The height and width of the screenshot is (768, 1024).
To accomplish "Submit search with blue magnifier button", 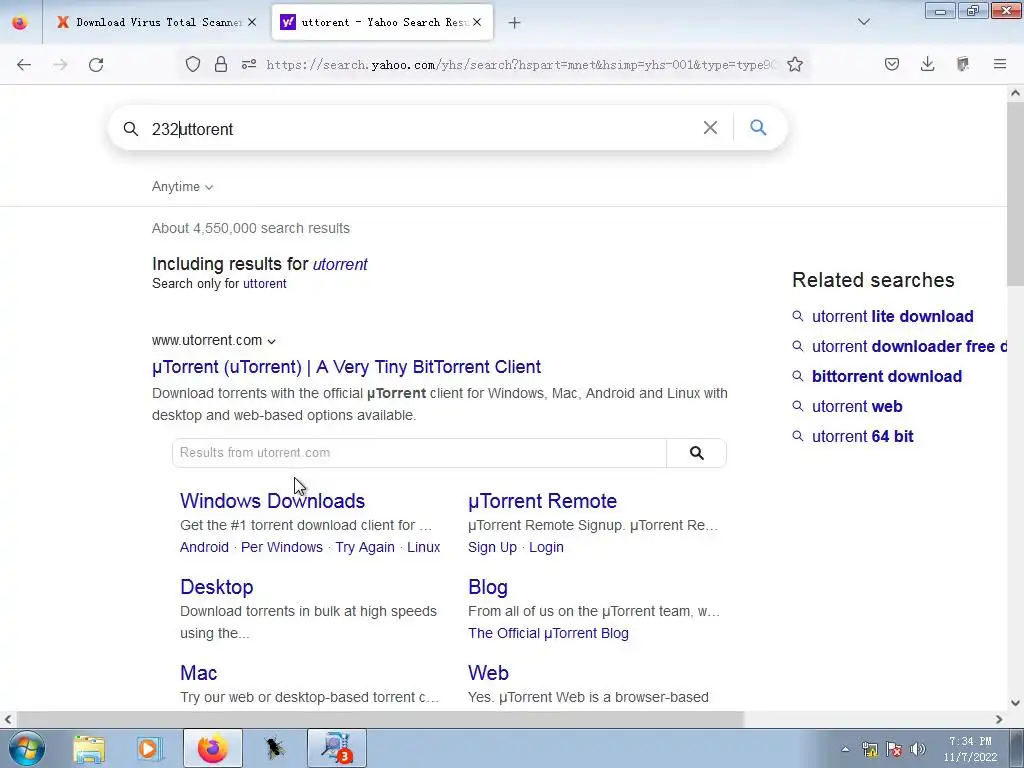I will (758, 127).
